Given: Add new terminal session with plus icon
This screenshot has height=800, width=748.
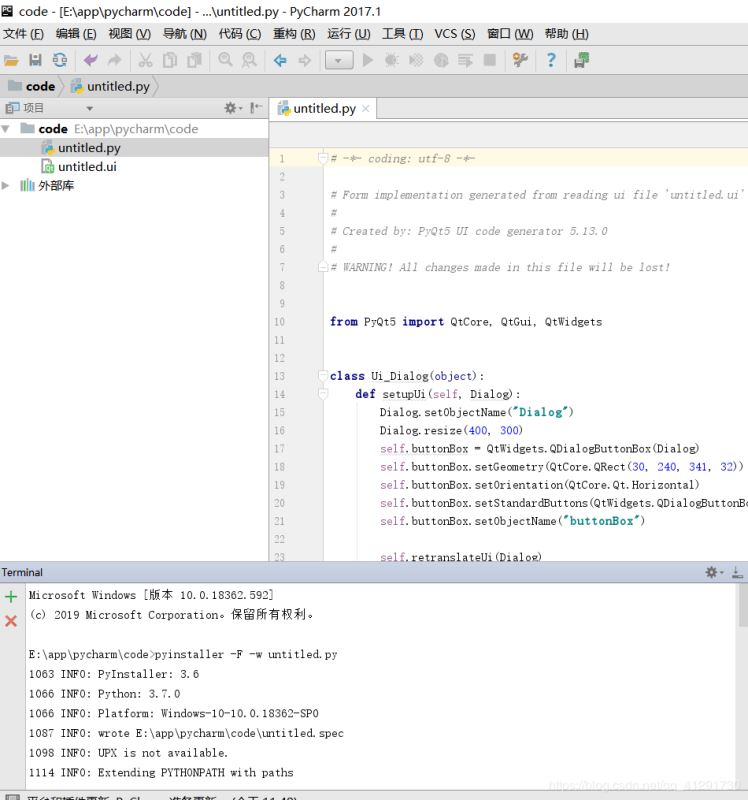Looking at the screenshot, I should pyautogui.click(x=11, y=597).
